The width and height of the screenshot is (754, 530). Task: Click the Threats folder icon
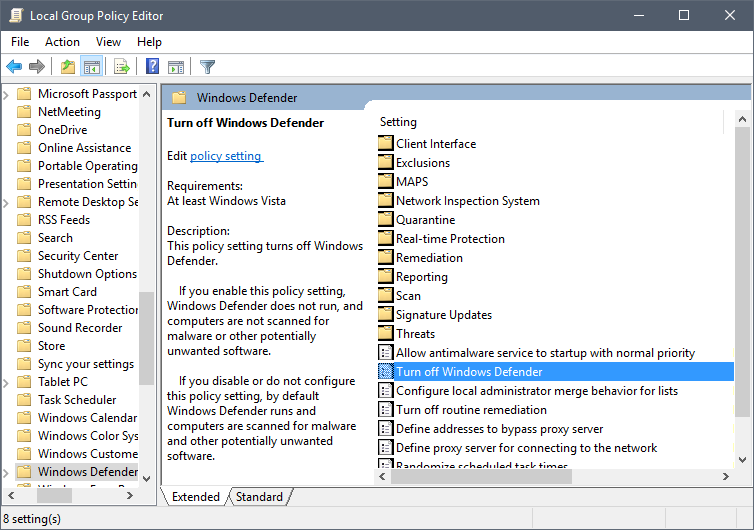[386, 333]
